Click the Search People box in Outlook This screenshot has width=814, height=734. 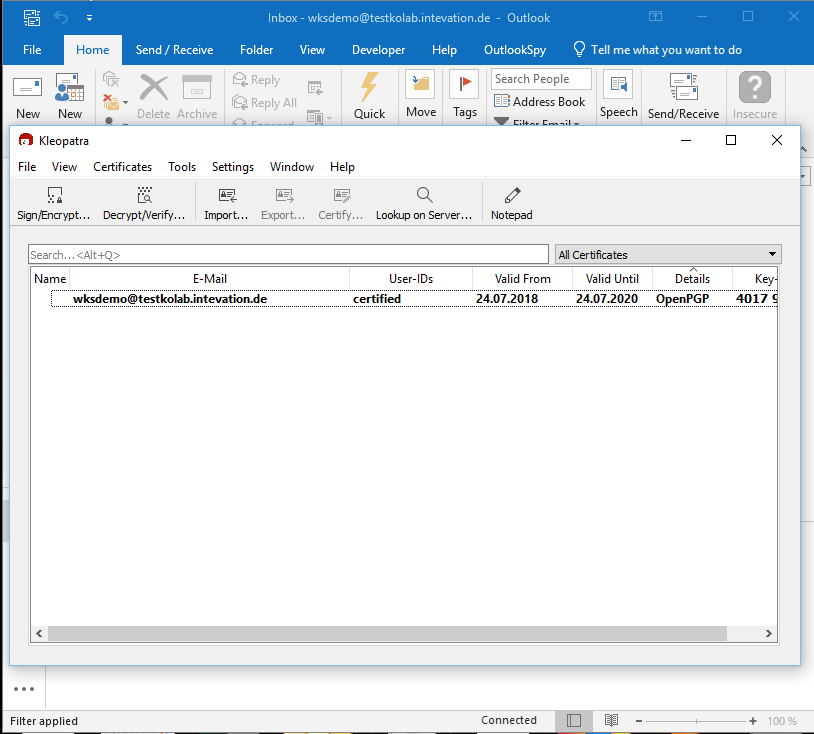541,79
